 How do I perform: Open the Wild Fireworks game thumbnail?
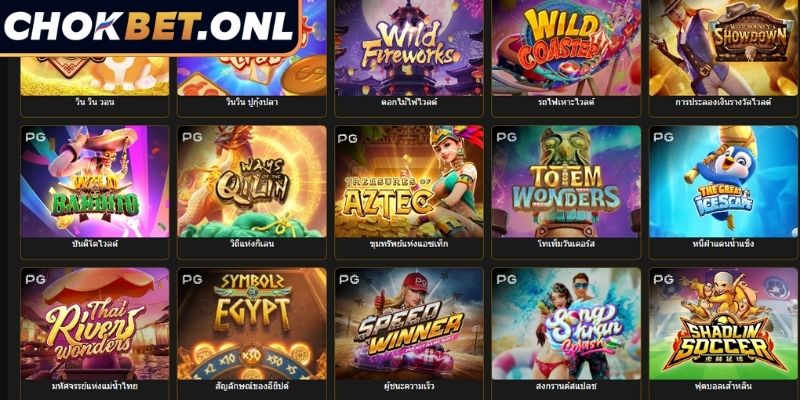pyautogui.click(x=409, y=48)
